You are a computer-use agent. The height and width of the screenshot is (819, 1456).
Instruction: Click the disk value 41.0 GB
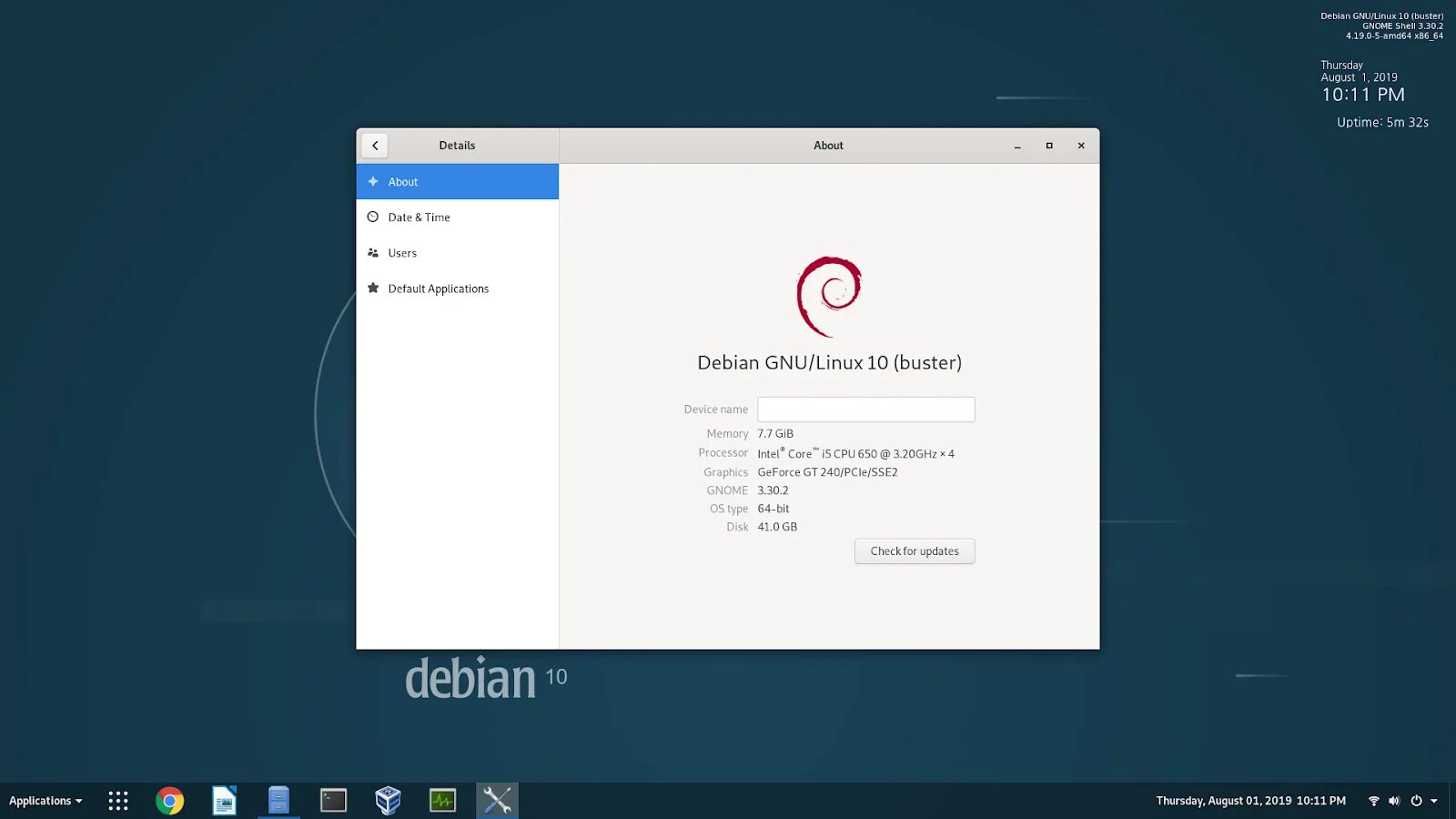777,527
